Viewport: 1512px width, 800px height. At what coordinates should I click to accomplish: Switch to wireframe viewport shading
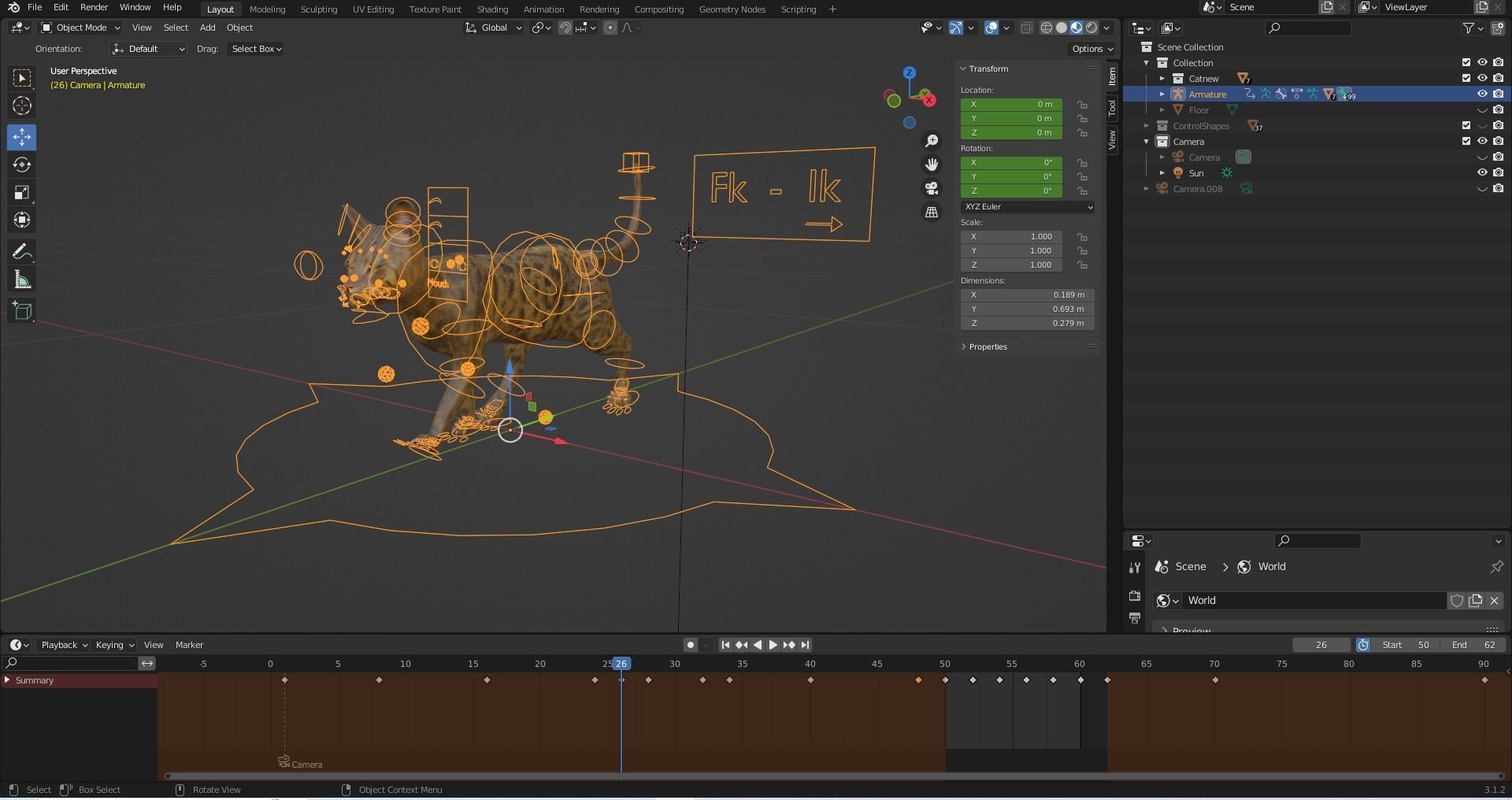[1047, 28]
